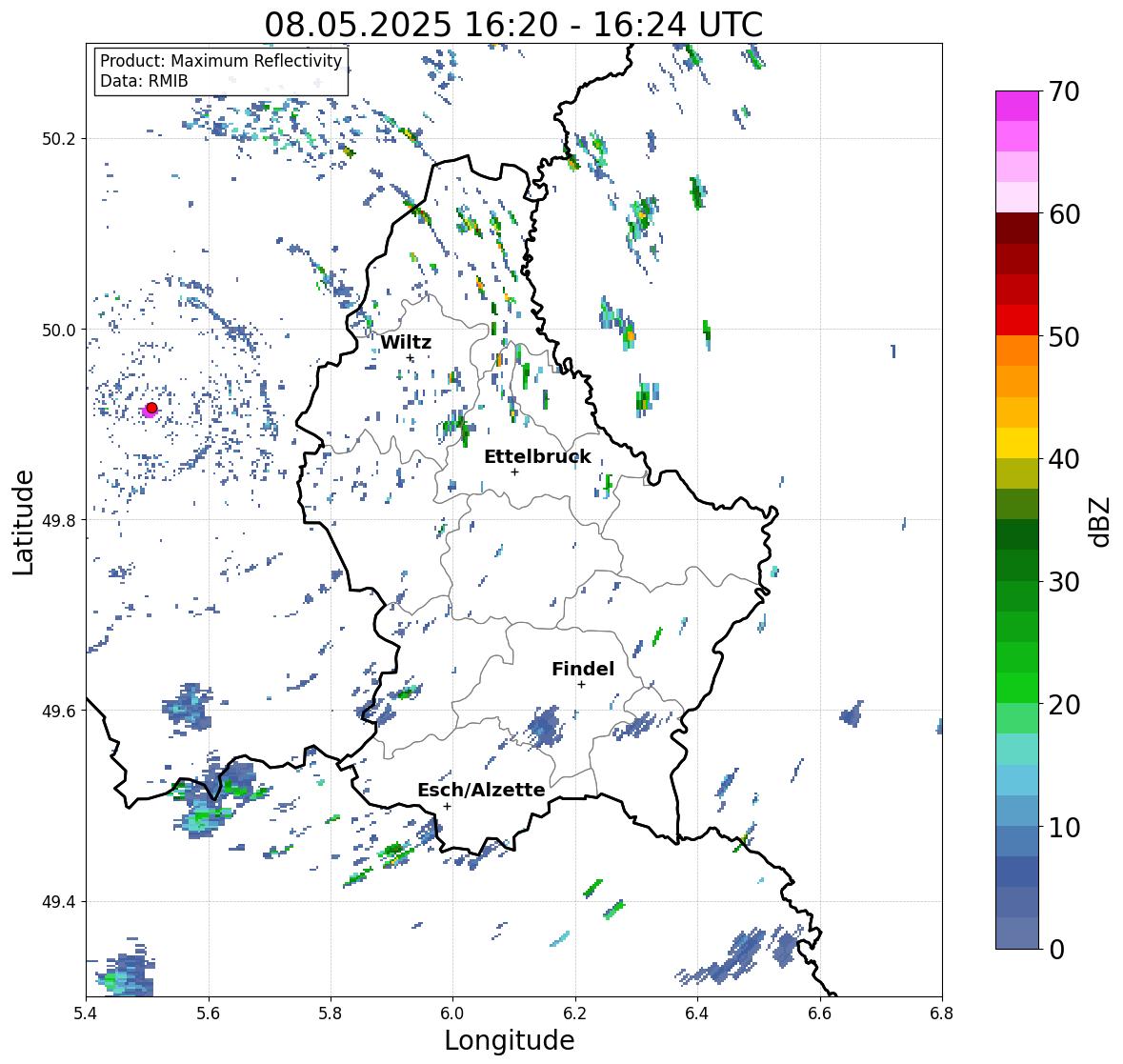
Task: Click the red radar marker dot
Action: pyautogui.click(x=151, y=408)
